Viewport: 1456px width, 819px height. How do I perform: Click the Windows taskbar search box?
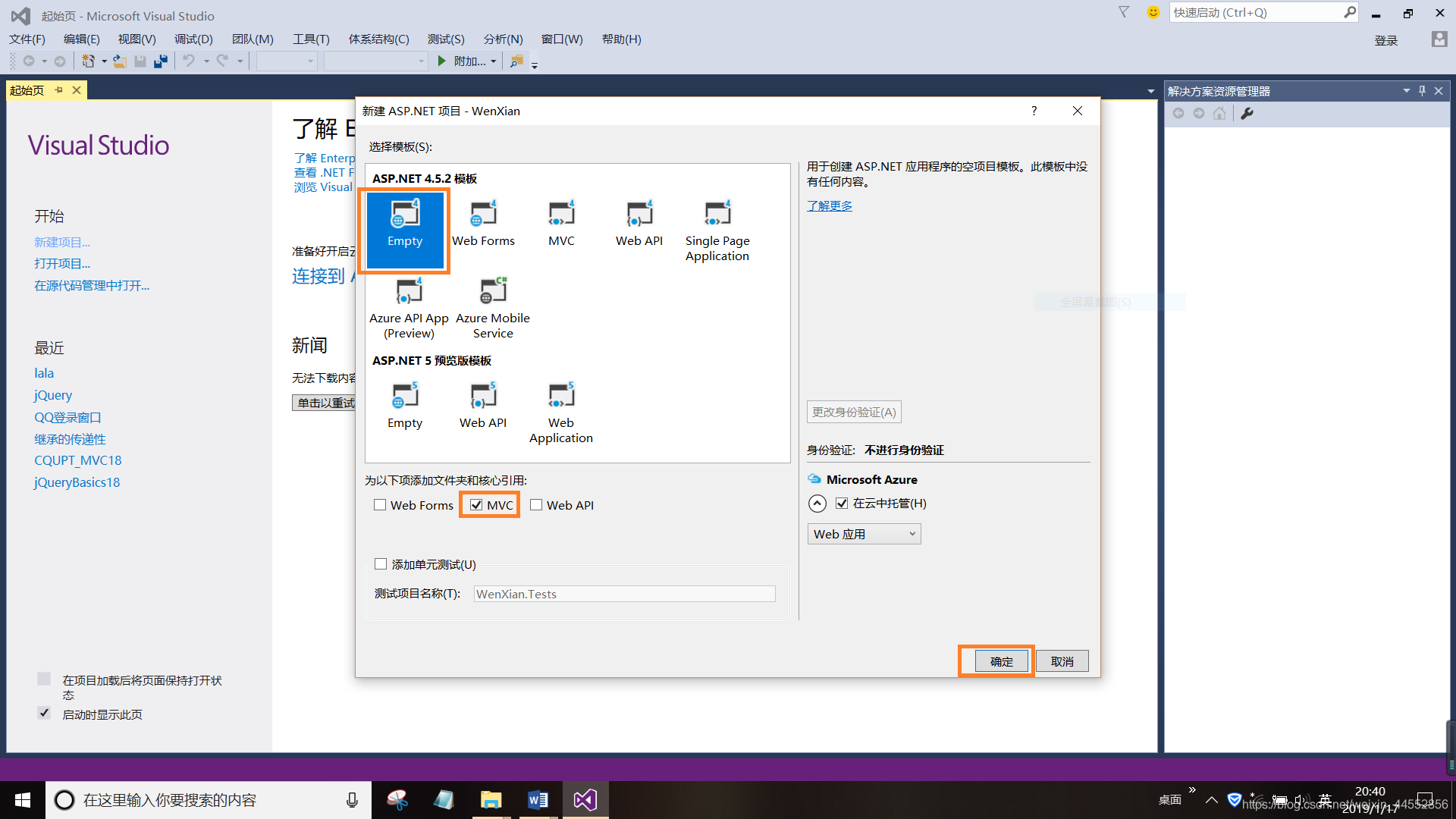[209, 799]
